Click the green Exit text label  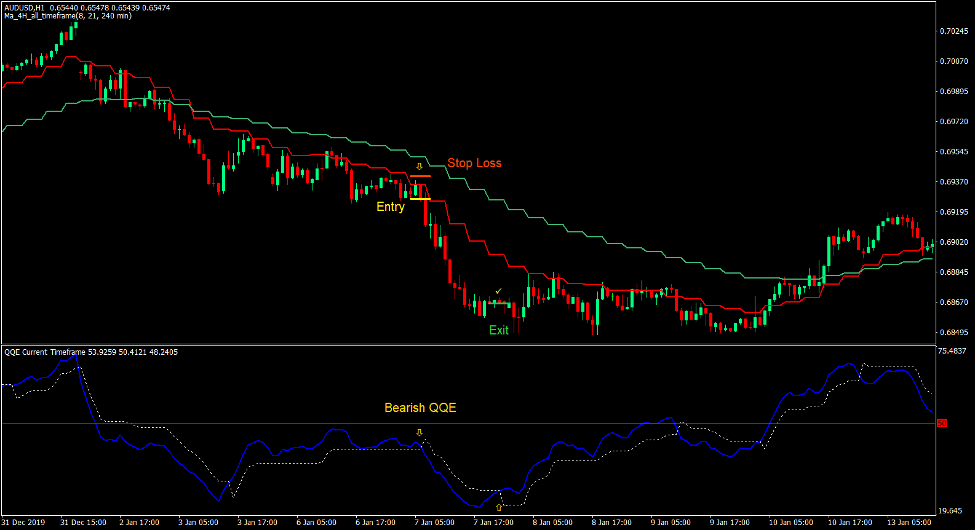tap(498, 329)
